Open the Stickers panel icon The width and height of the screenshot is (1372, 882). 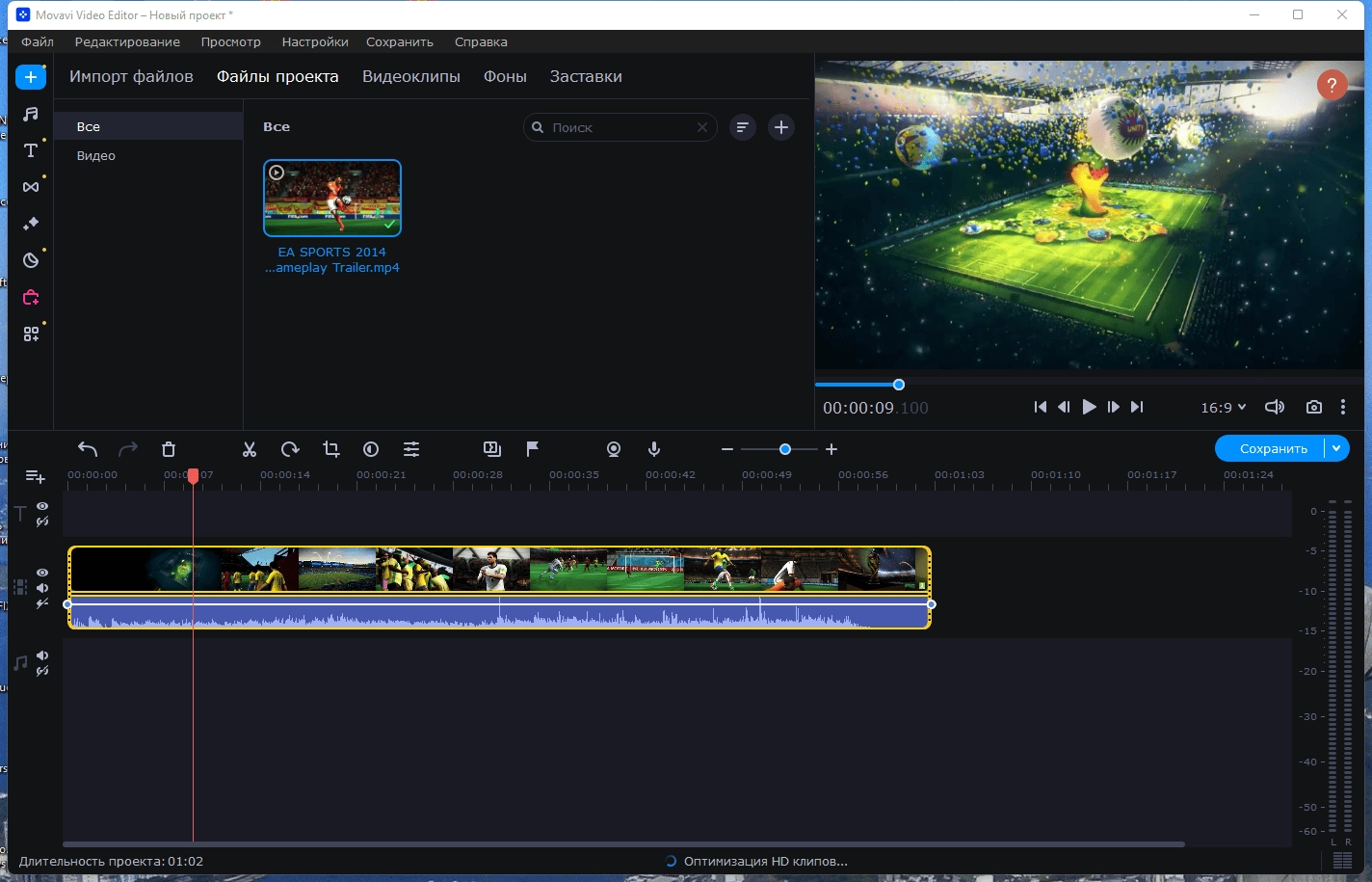[x=31, y=260]
